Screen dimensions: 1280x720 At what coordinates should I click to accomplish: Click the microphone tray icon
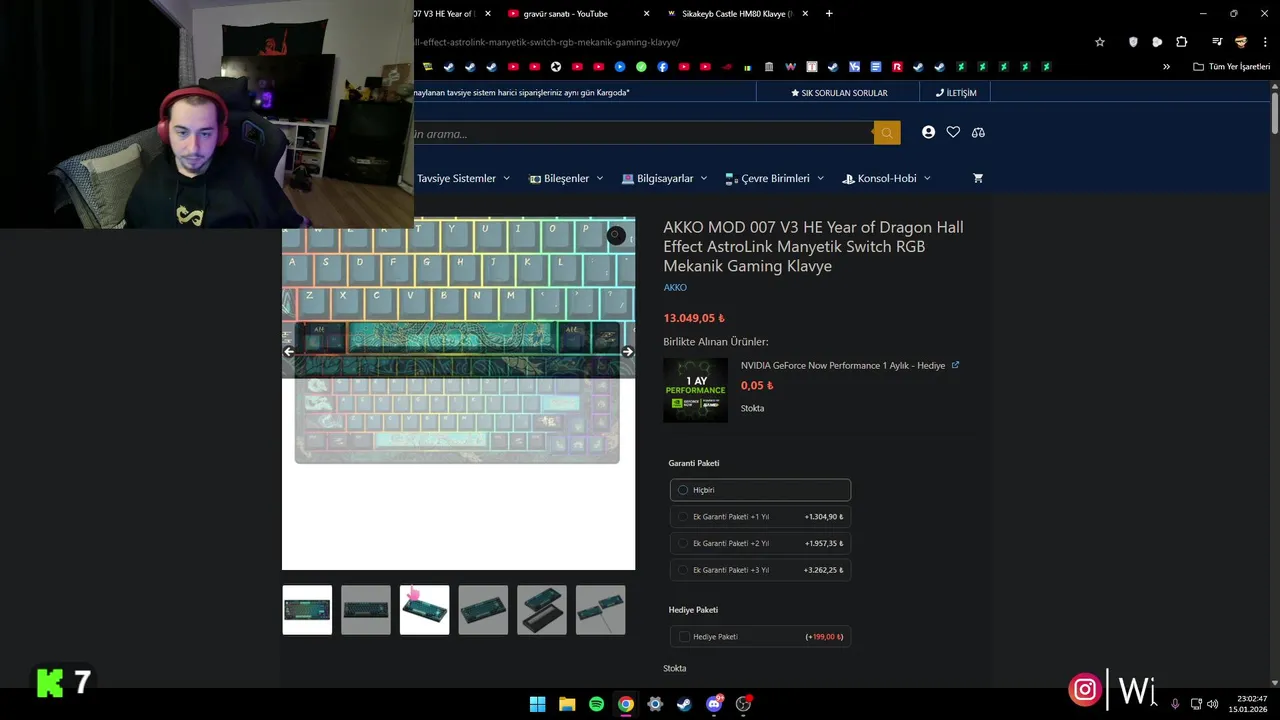1175,704
